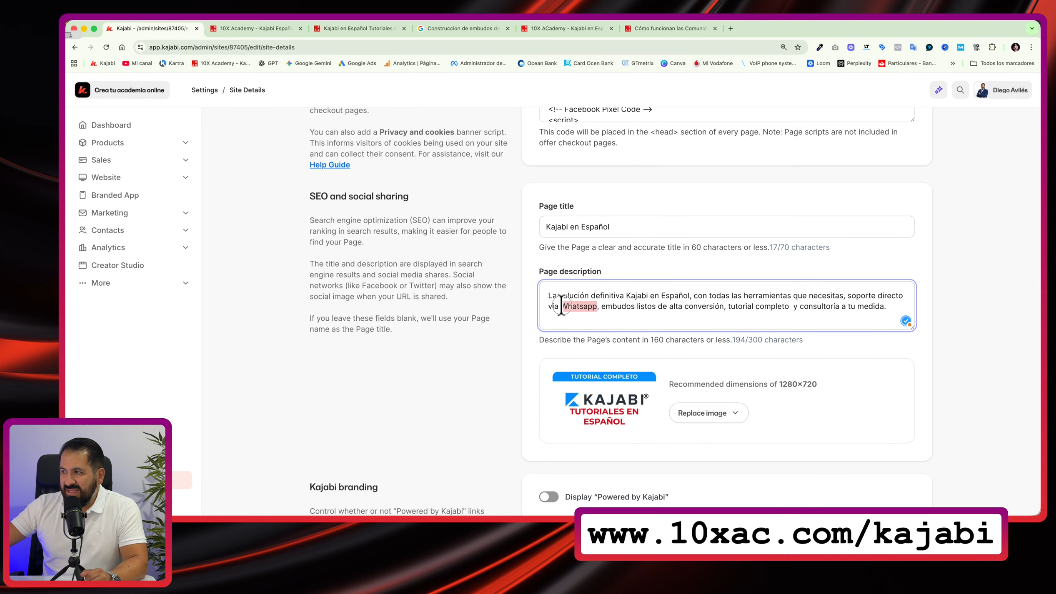The width and height of the screenshot is (1056, 594).
Task: Show more bookmarks overflow chevron
Action: [952, 63]
